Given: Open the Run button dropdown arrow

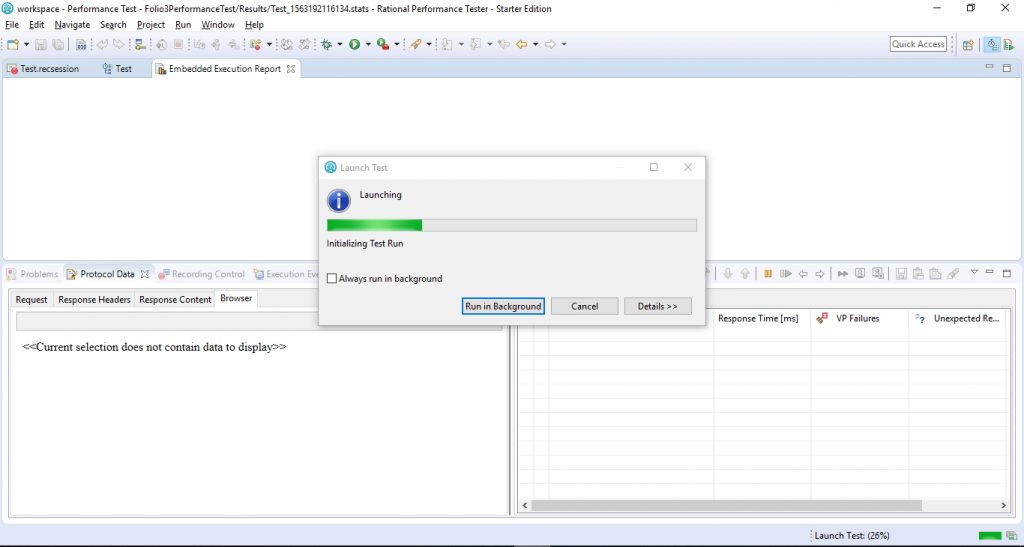Looking at the screenshot, I should (x=368, y=44).
